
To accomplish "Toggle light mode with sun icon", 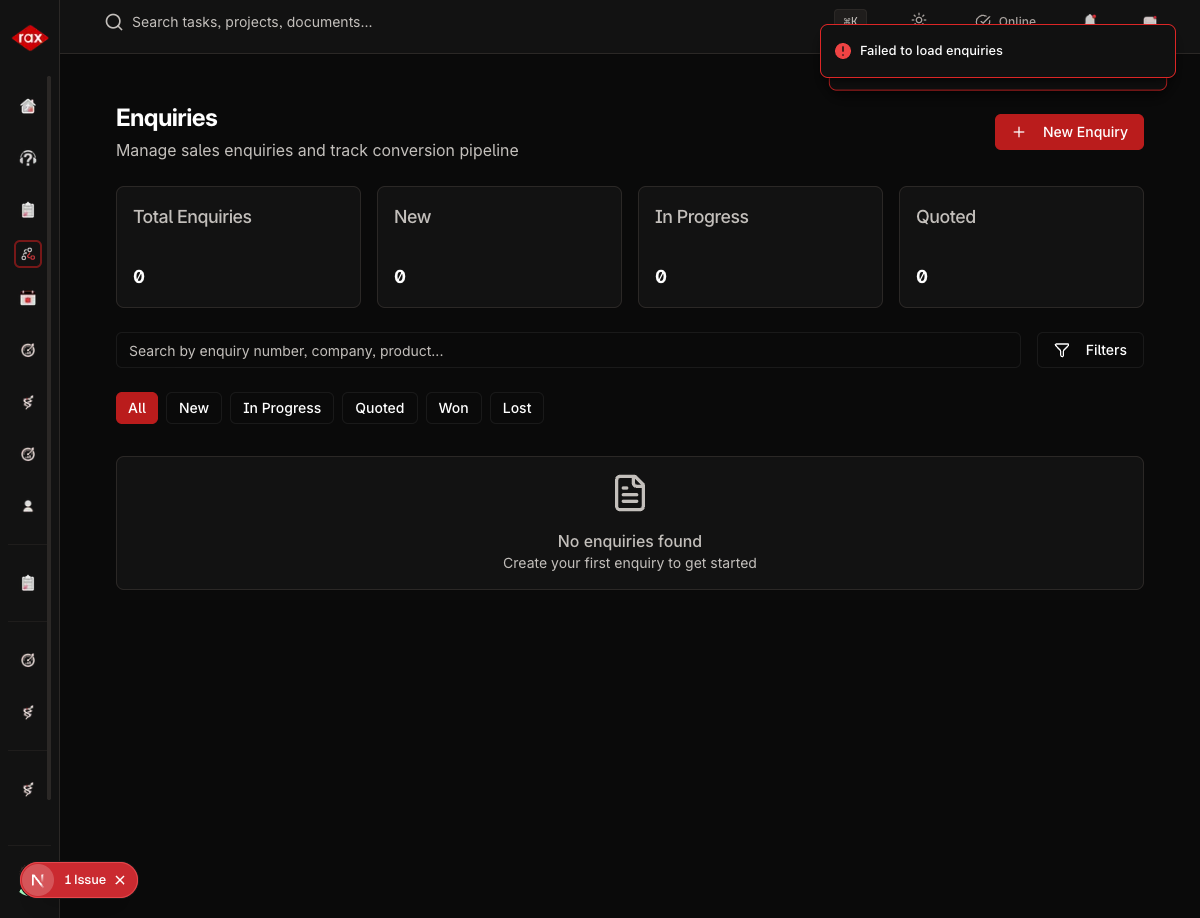I will (918, 19).
